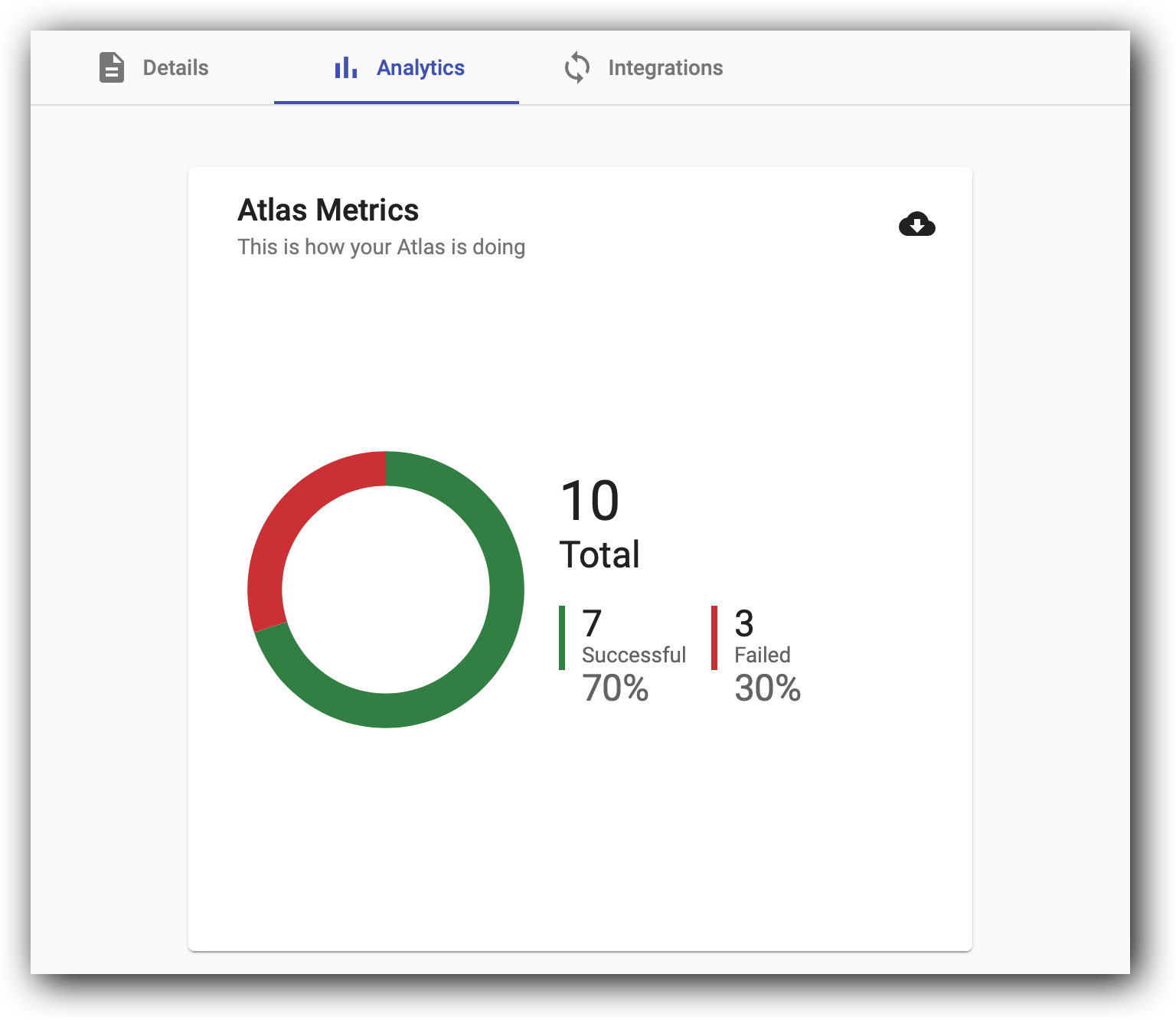Image resolution: width=1176 pixels, height=1020 pixels.
Task: Click the 'This is how your Atlas is doing' subtitle
Action: tap(381, 247)
